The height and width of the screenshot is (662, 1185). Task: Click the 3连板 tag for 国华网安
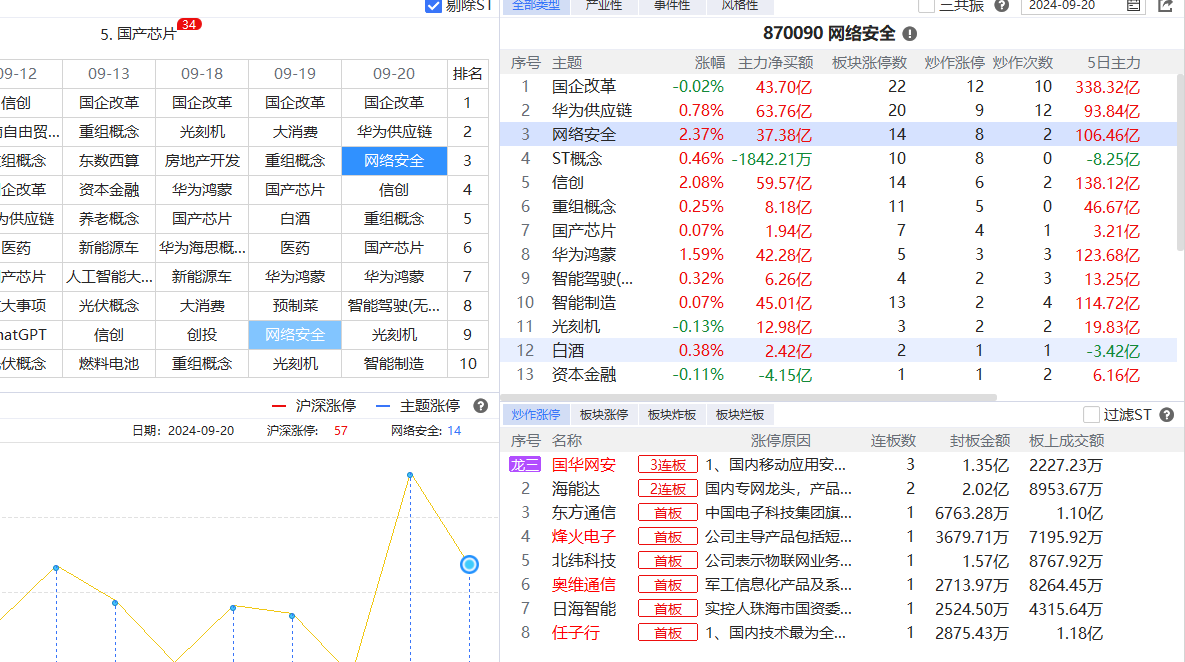pos(668,465)
